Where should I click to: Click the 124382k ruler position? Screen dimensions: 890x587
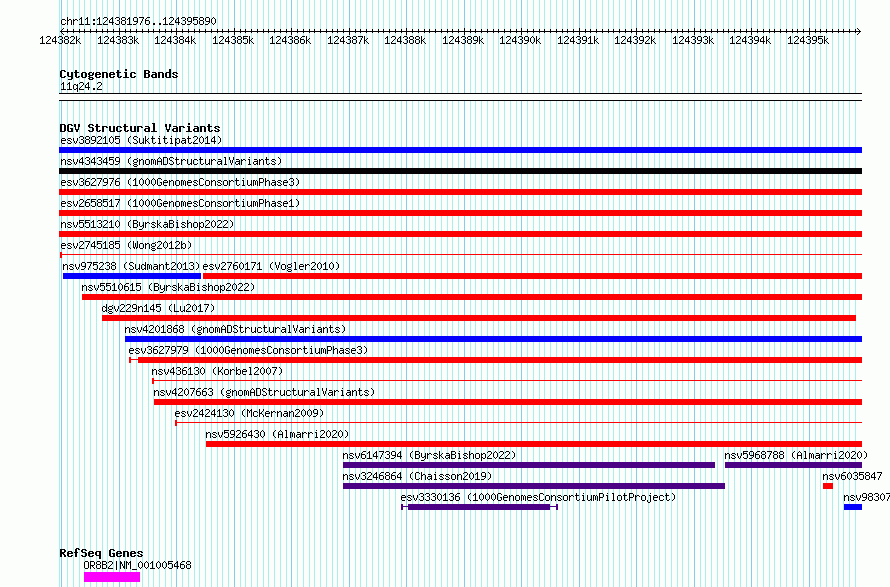pos(60,40)
